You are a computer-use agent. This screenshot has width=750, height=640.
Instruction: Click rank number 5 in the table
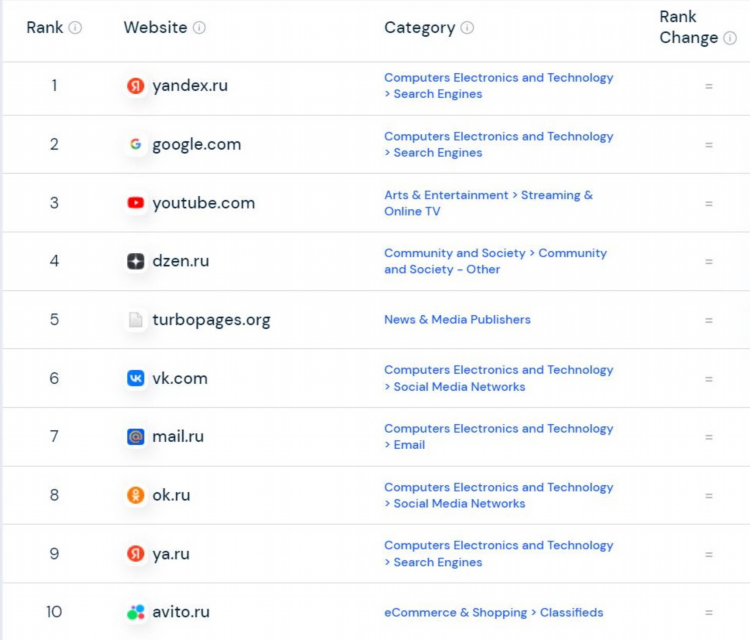coord(55,320)
